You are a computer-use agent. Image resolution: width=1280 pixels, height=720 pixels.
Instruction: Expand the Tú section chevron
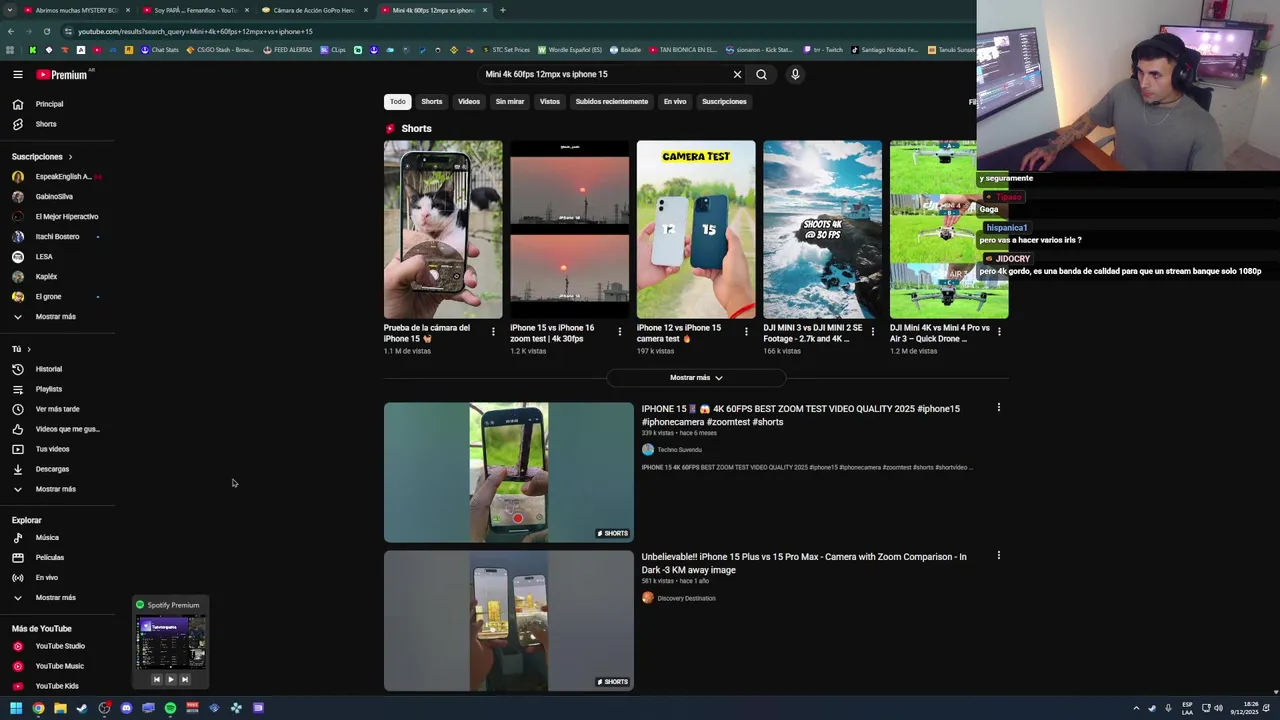coord(28,349)
